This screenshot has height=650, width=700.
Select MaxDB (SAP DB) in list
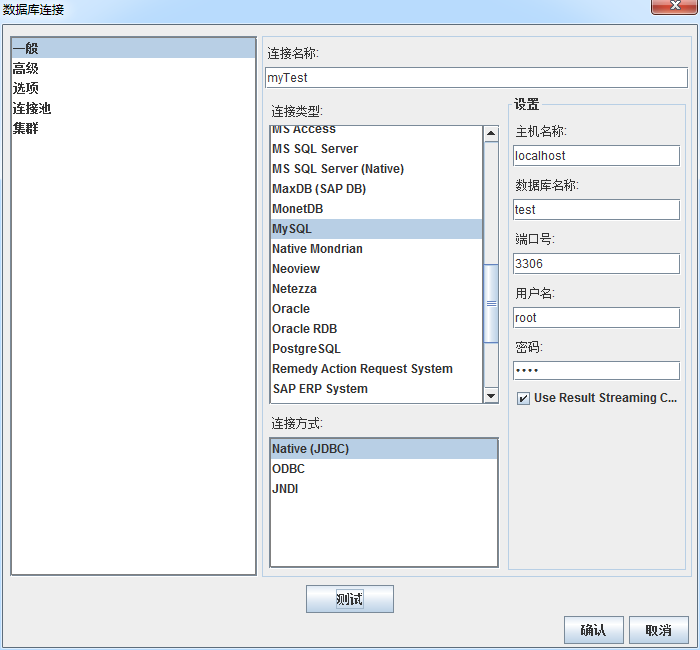pyautogui.click(x=376, y=189)
